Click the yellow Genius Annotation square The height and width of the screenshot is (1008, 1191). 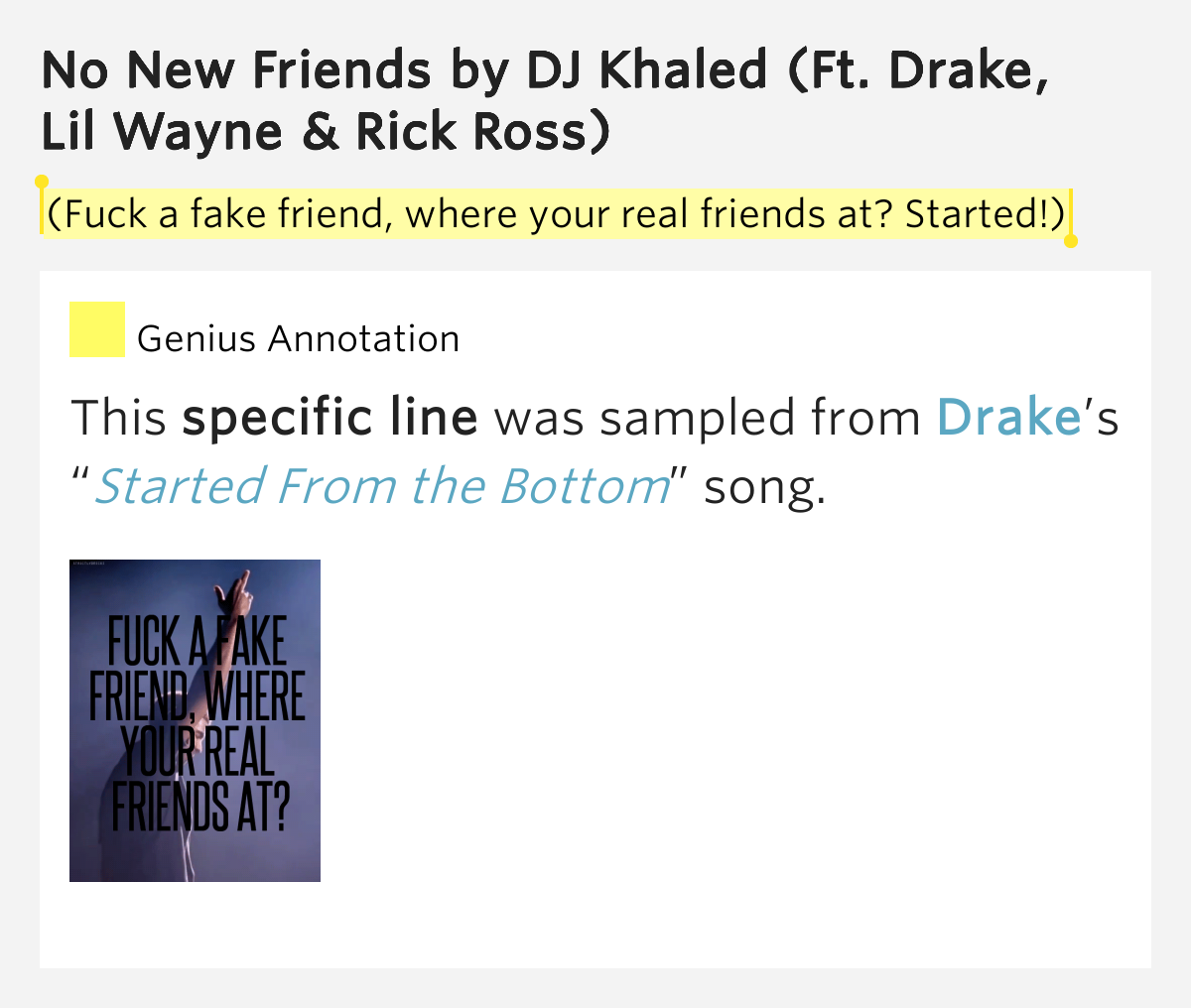click(97, 329)
